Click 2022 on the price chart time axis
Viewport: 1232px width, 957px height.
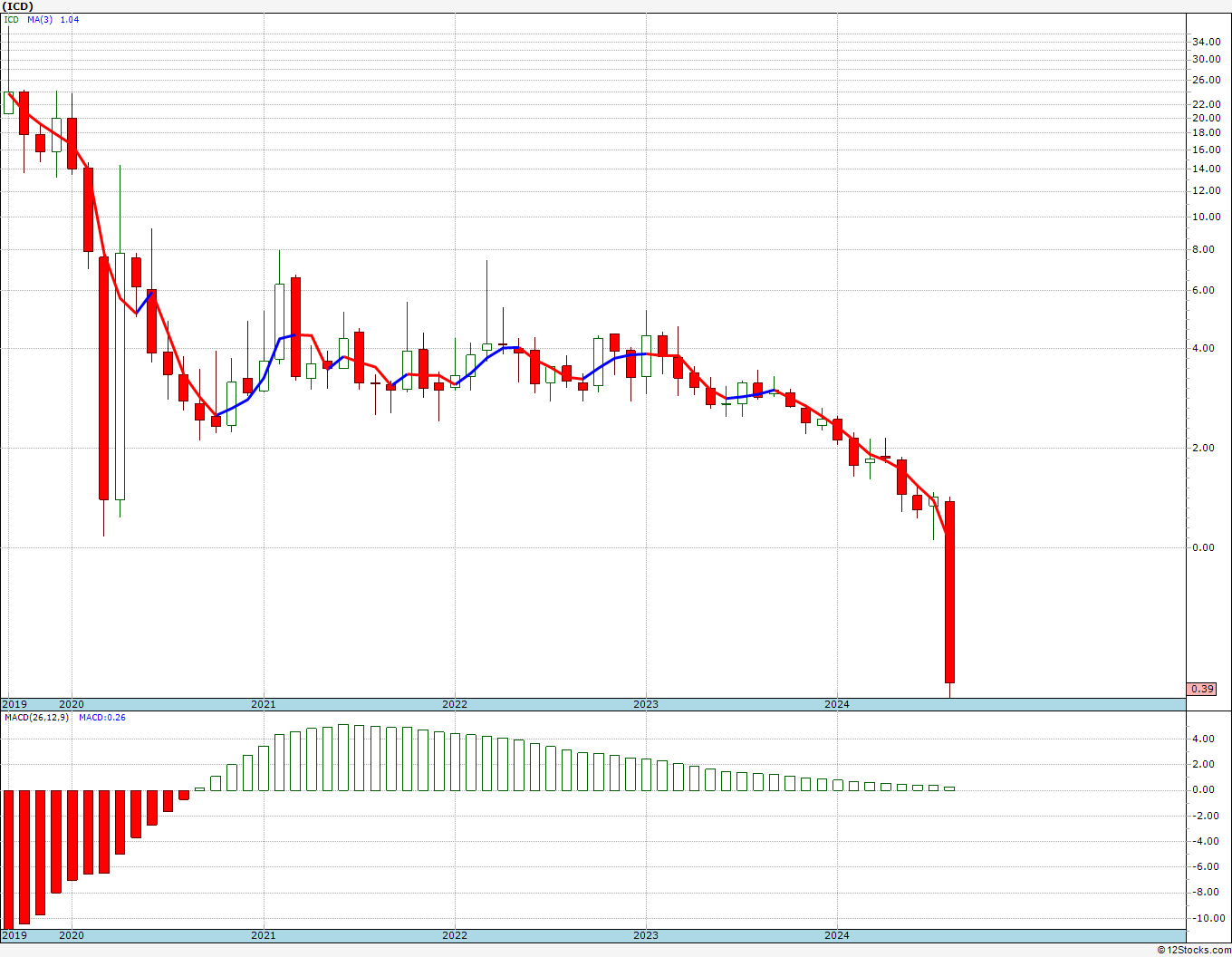(455, 704)
